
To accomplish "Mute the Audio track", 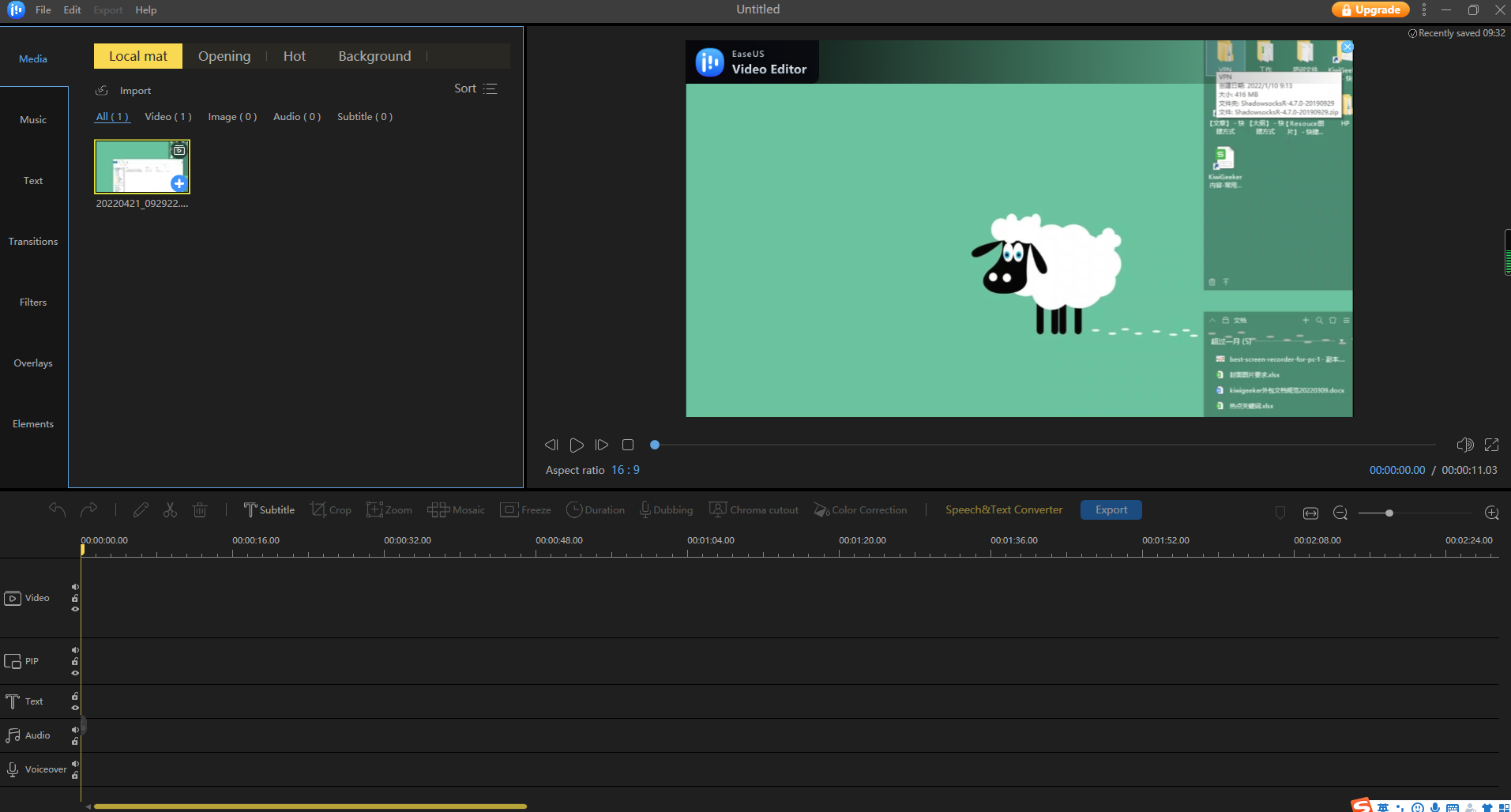I will pos(75,730).
